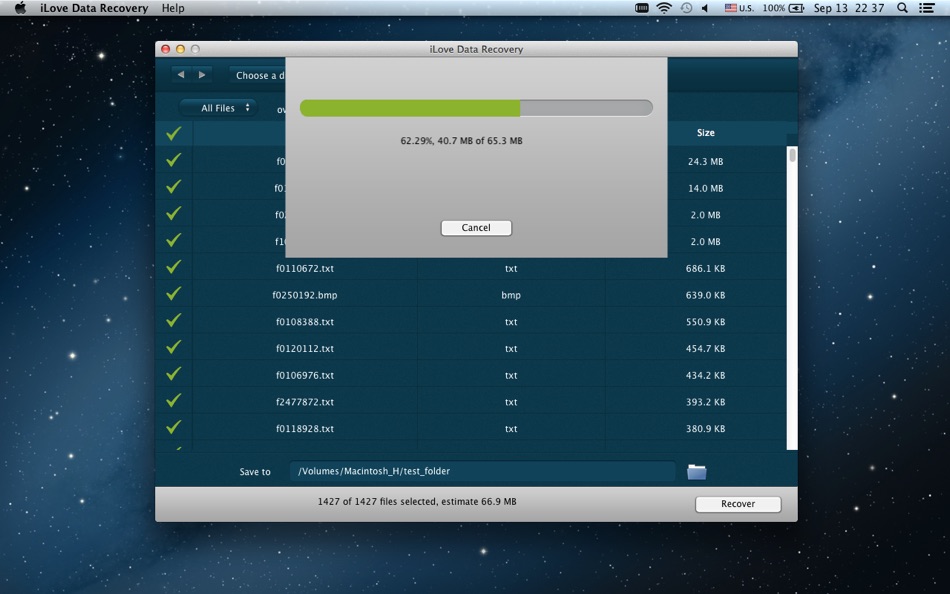Select the f0106976.txt file name
950x594 pixels.
coord(305,375)
